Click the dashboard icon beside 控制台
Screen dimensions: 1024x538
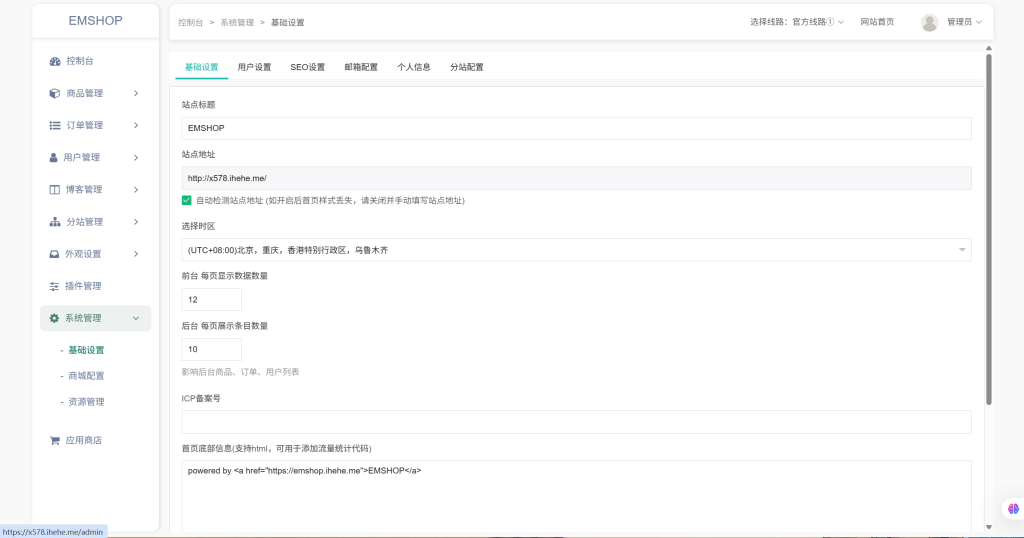(x=55, y=61)
